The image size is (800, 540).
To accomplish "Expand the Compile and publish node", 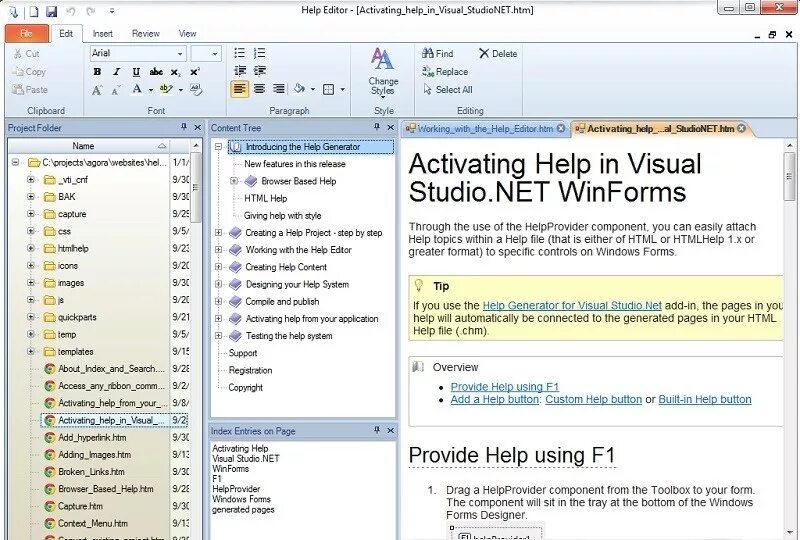I will [x=218, y=301].
